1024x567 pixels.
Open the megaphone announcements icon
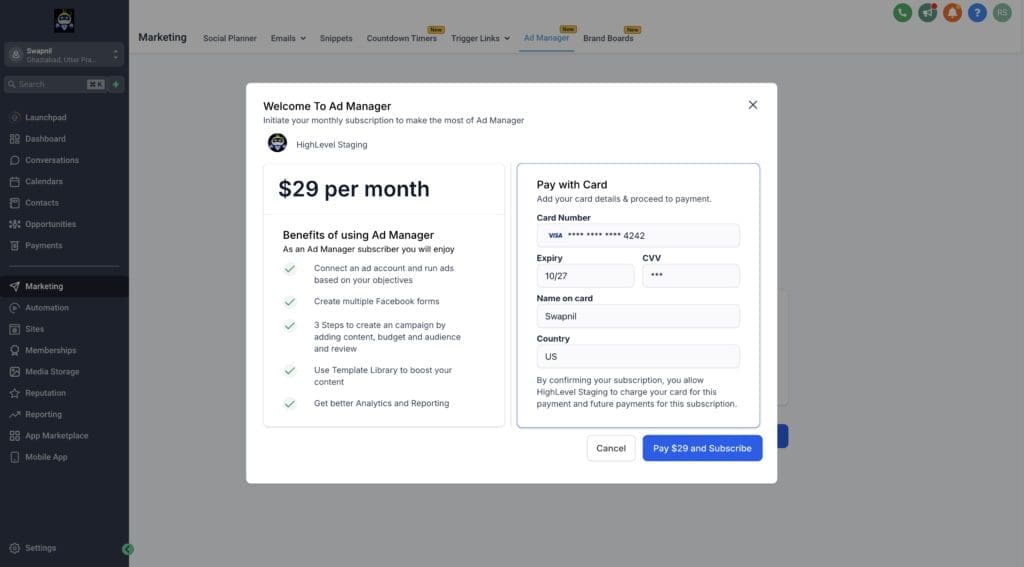click(927, 13)
